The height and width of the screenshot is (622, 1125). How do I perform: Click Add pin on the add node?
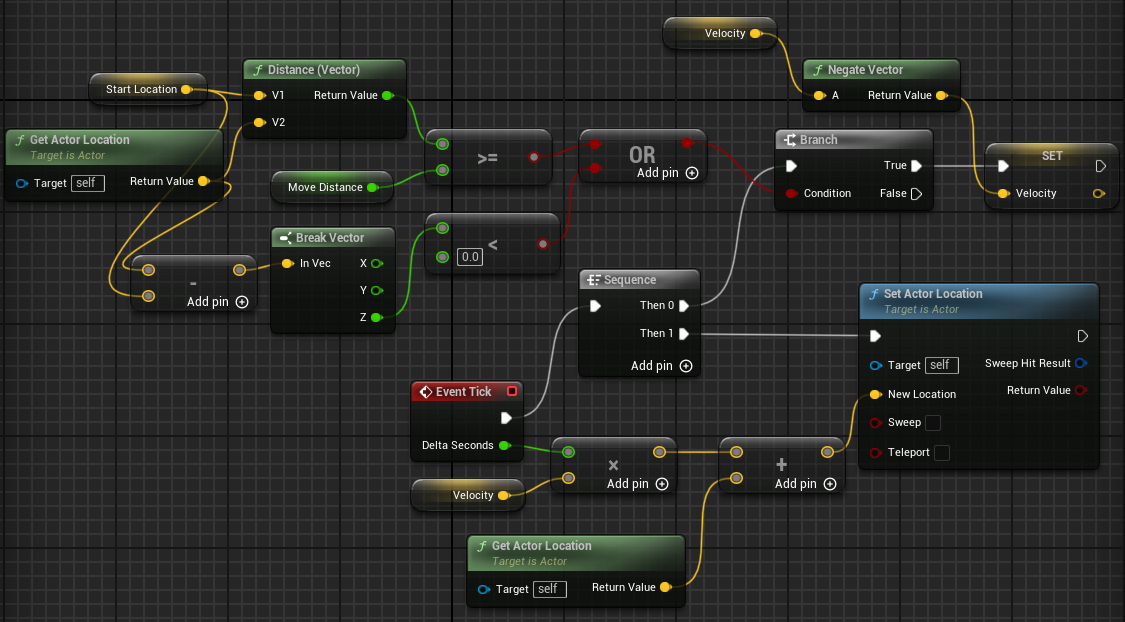[x=805, y=484]
